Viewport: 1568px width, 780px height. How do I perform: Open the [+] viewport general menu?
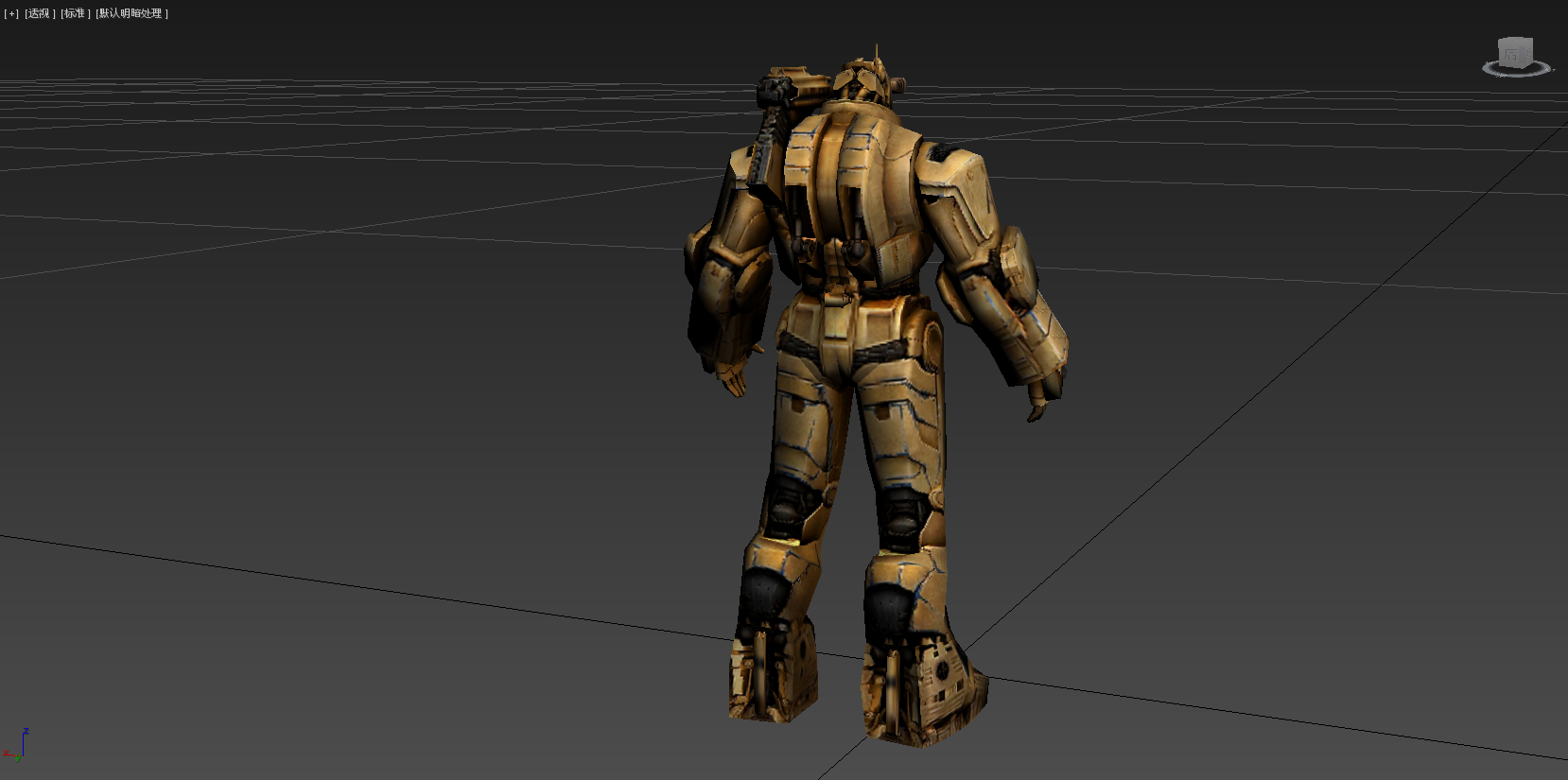(11, 13)
